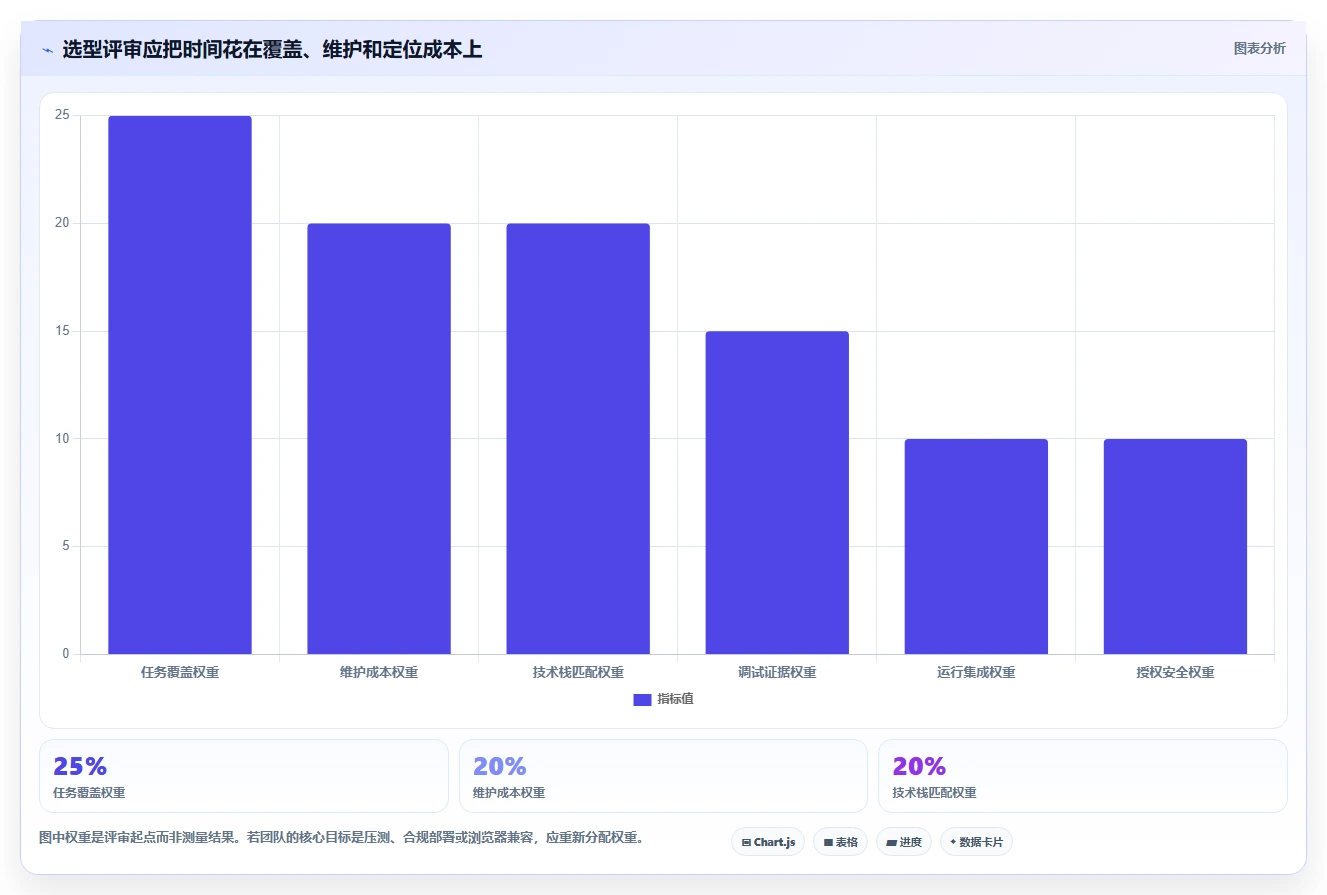Image resolution: width=1327 pixels, height=895 pixels.
Task: Click the y-axis tick label 20
Action: tap(62, 223)
